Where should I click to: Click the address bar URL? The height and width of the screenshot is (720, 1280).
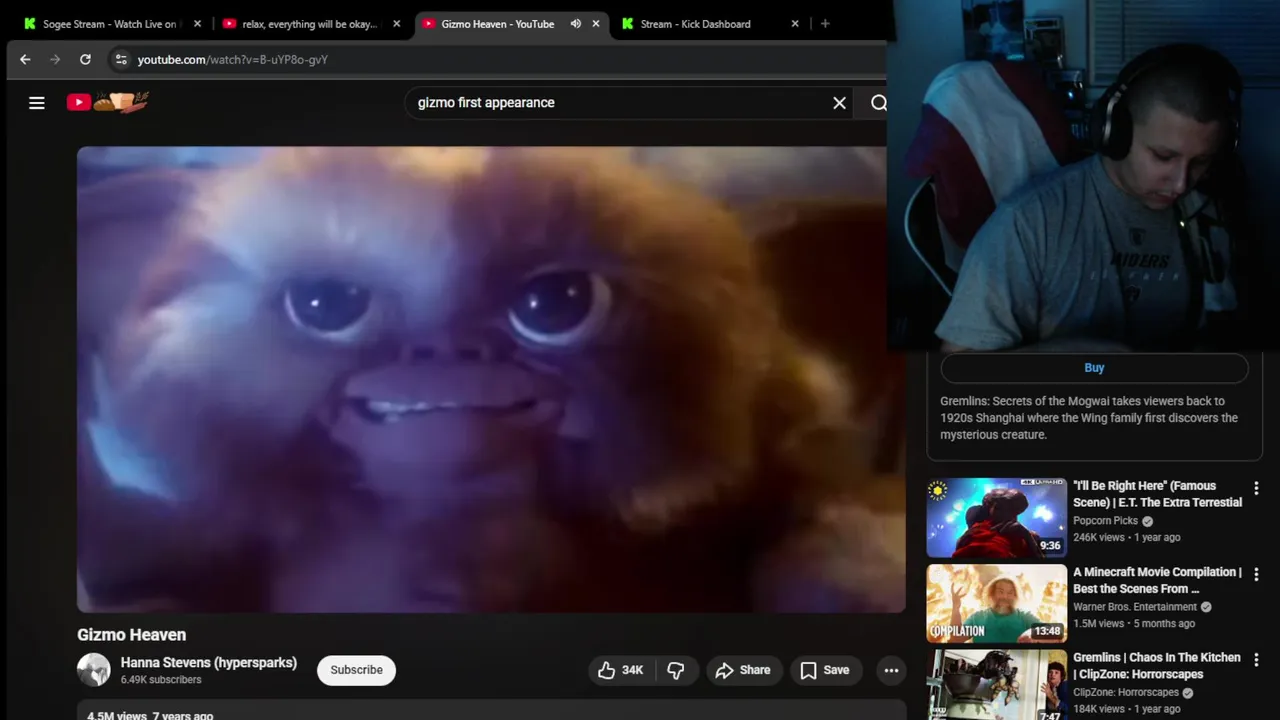tap(232, 60)
